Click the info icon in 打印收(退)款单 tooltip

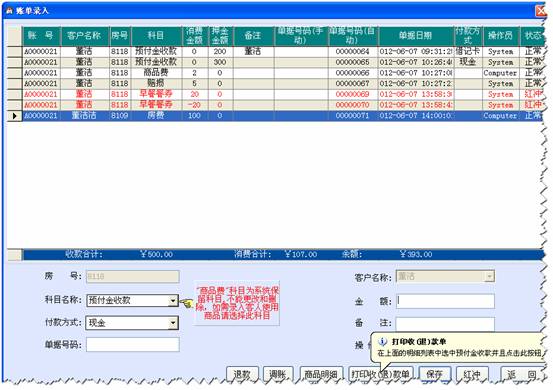[x=382, y=341]
